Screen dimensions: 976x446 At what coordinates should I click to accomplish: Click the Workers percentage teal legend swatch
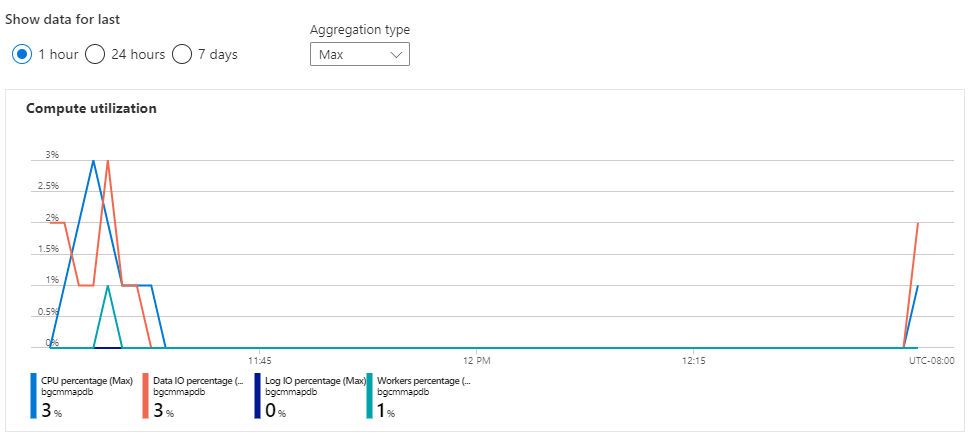click(369, 396)
